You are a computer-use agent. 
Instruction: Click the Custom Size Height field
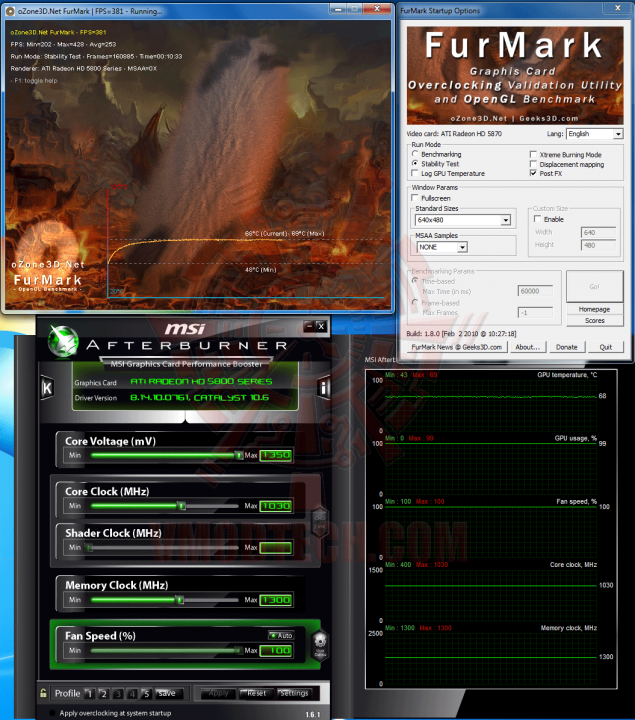[598, 245]
